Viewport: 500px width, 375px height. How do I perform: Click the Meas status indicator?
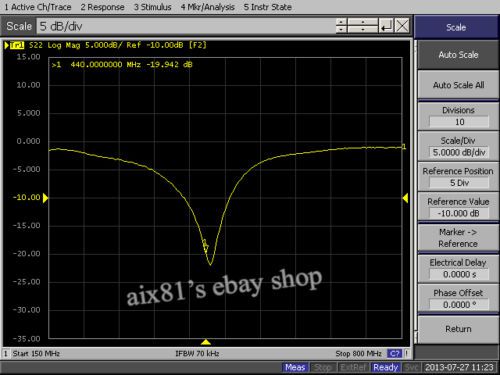pyautogui.click(x=295, y=367)
